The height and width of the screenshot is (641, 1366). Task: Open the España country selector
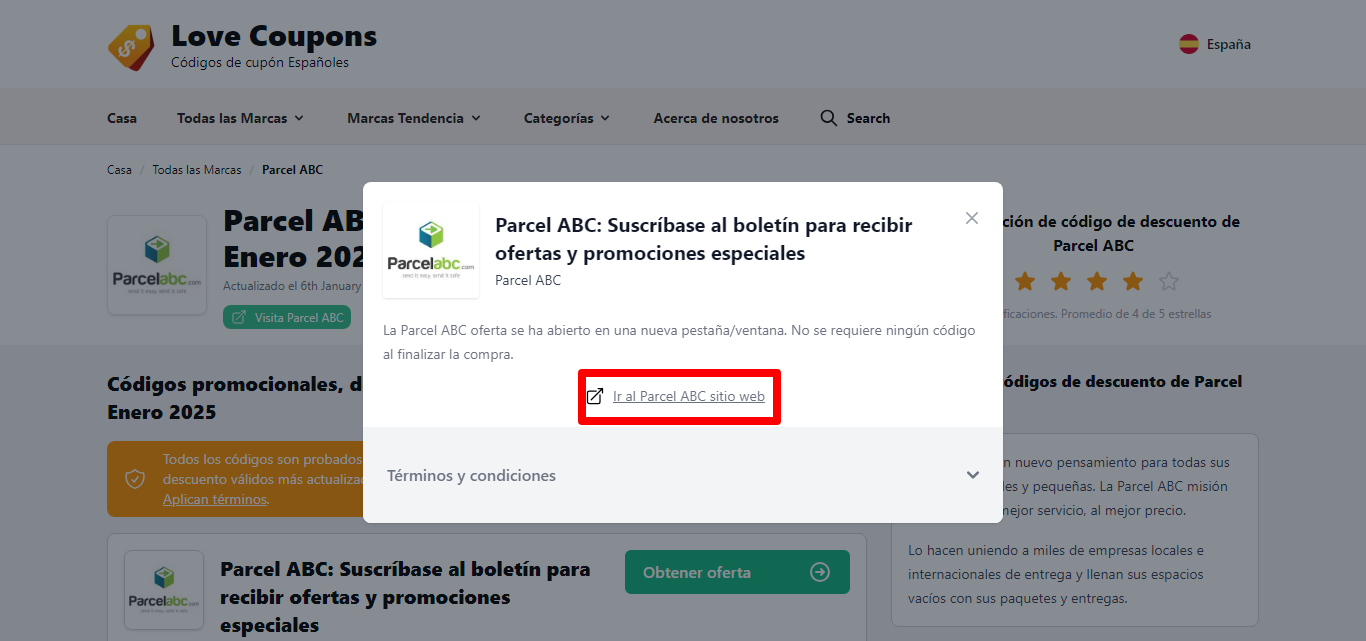(1215, 44)
